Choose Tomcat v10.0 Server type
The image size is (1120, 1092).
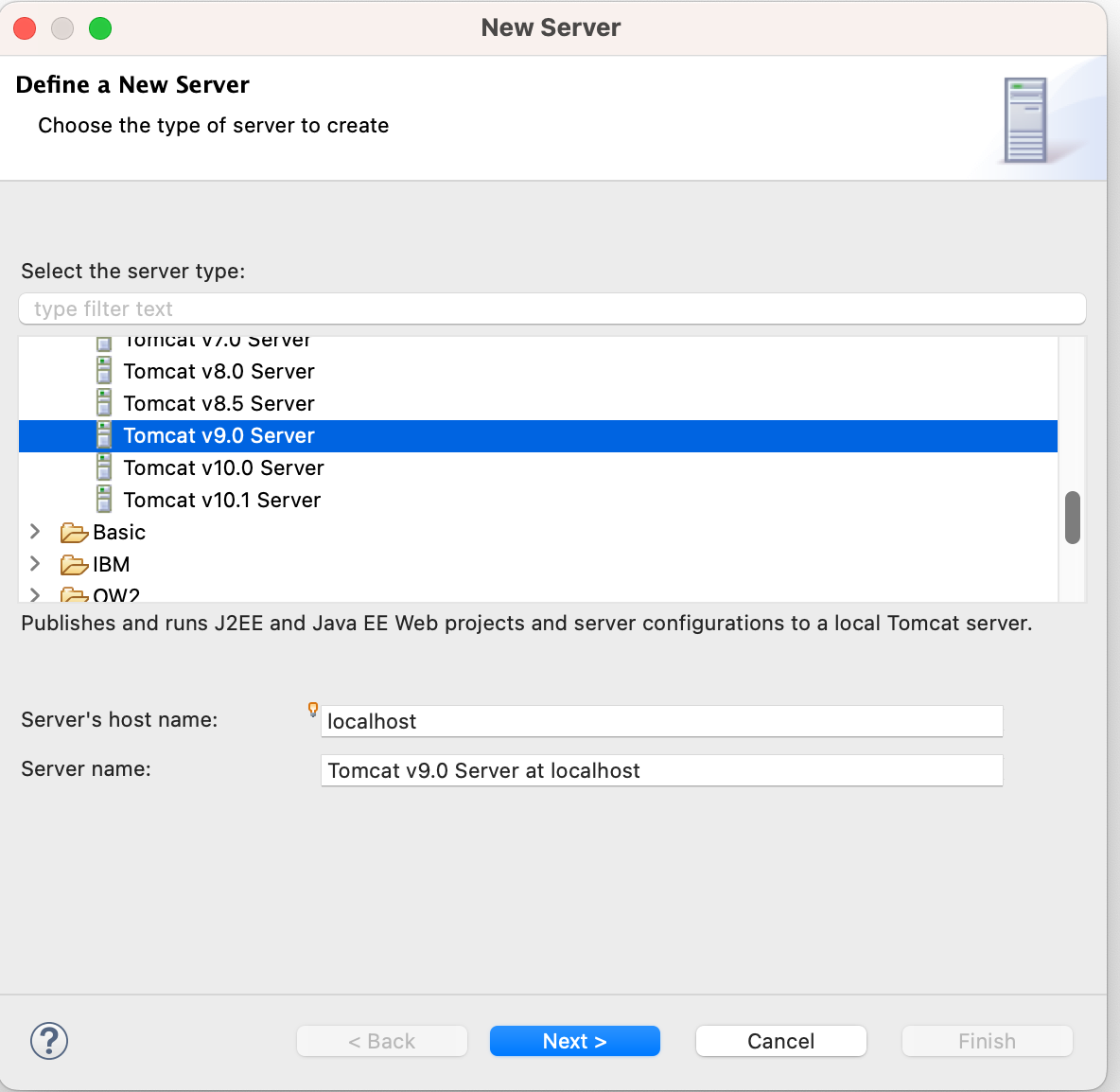(x=223, y=467)
